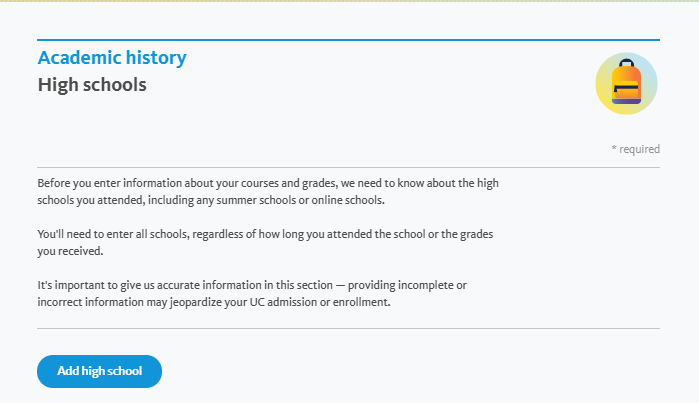Screen dimensions: 699x403
Task: Click the line starting It's important to give us
Action: point(252,285)
